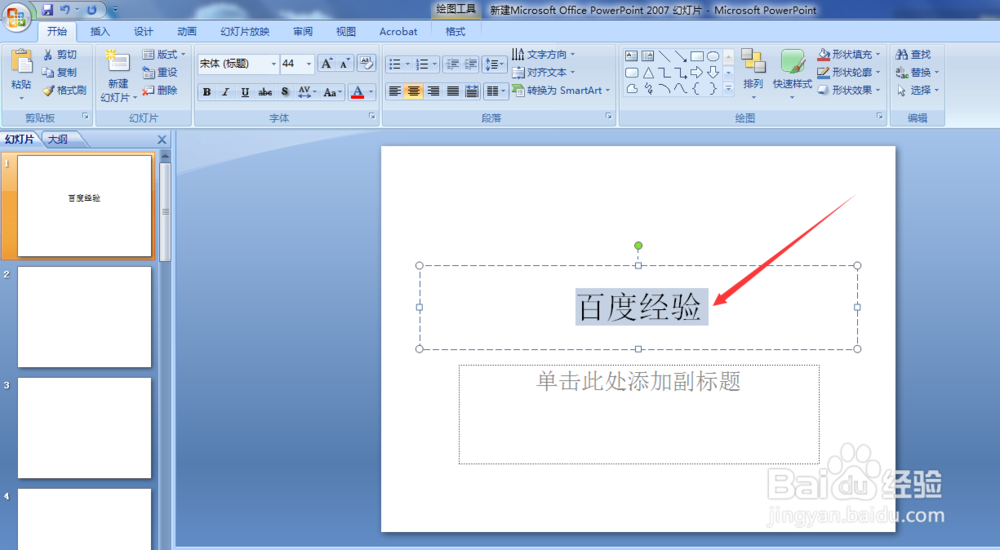Image resolution: width=1000 pixels, height=550 pixels.
Task: Open 转换为 SmartArt dropdown
Action: coord(561,91)
